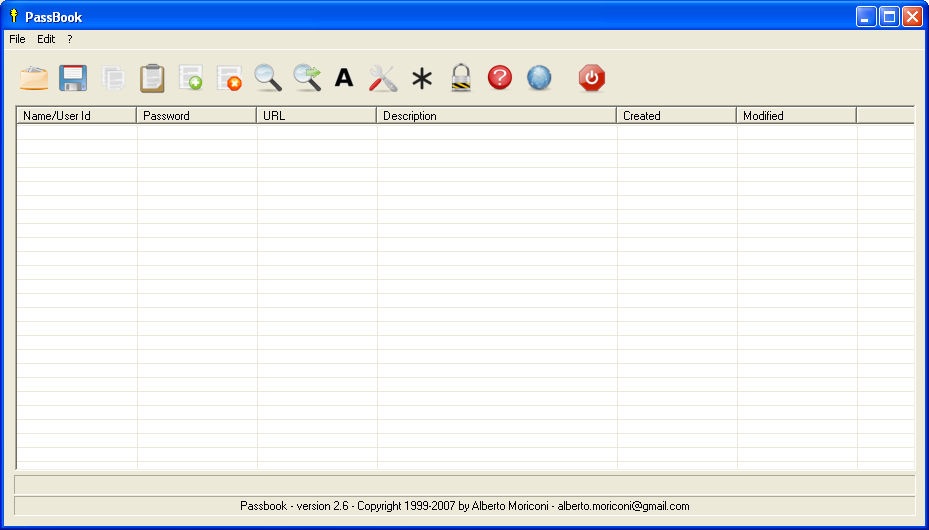Viewport: 929px width, 530px height.
Task: Click the magnifying glass search icon
Action: [x=268, y=78]
